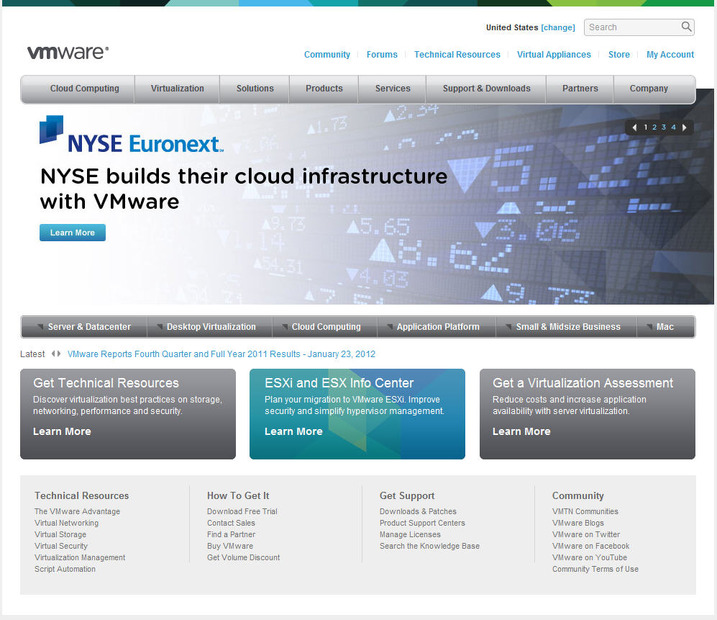Click the Find a Partner link
Screen dimensions: 717x620
pyautogui.click(x=231, y=534)
